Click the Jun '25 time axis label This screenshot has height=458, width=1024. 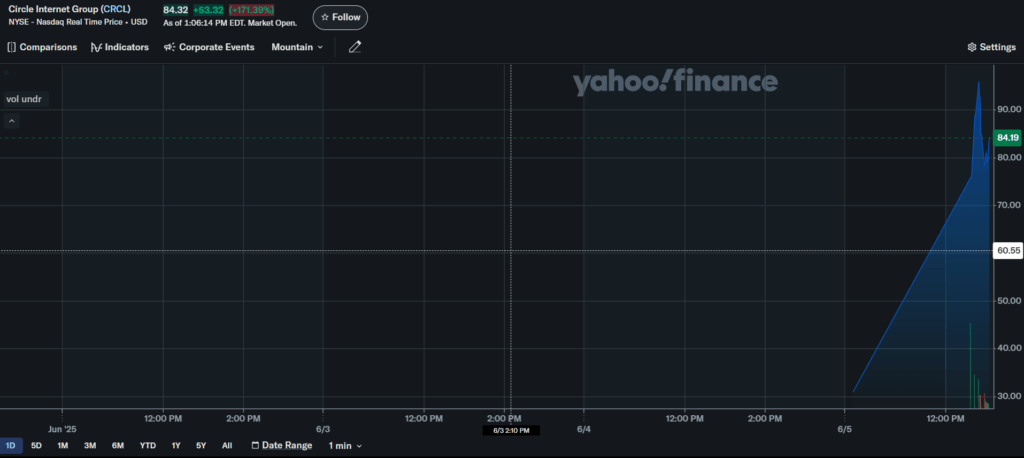(x=63, y=429)
